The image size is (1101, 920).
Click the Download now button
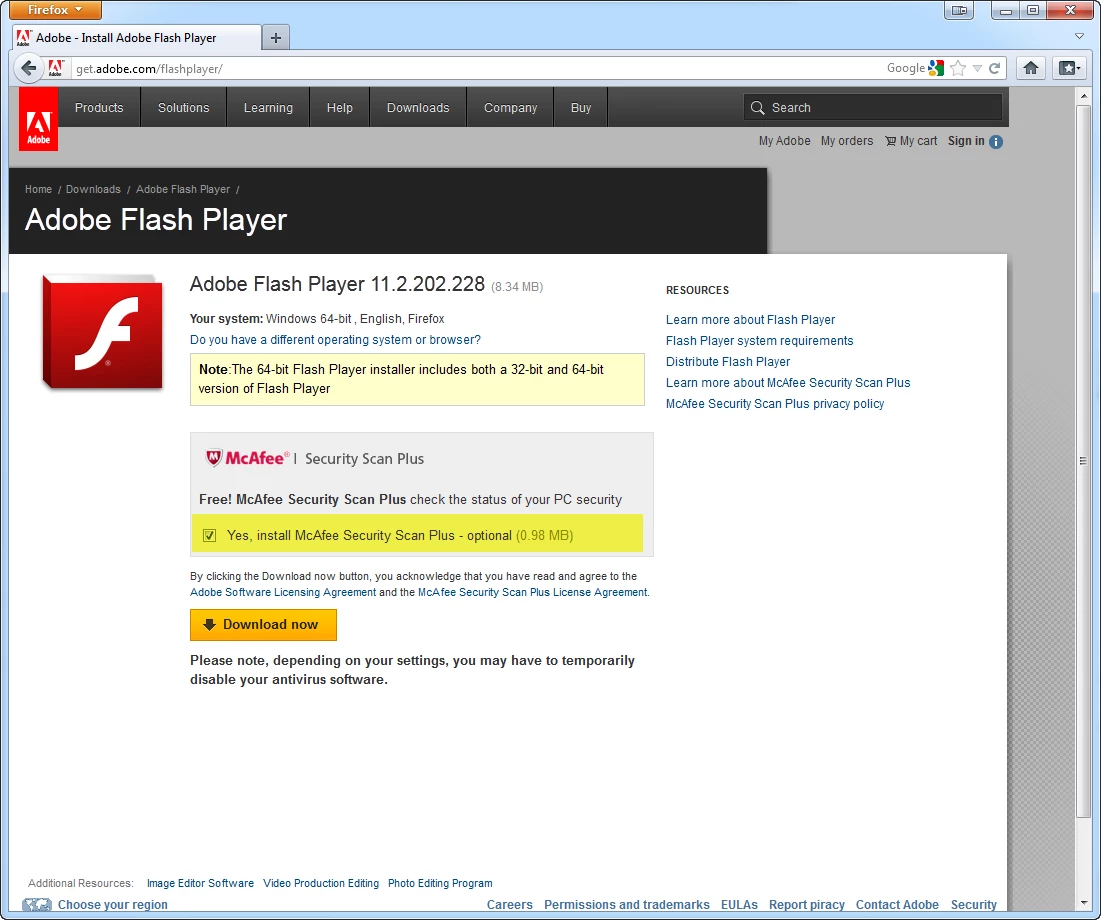tap(263, 624)
